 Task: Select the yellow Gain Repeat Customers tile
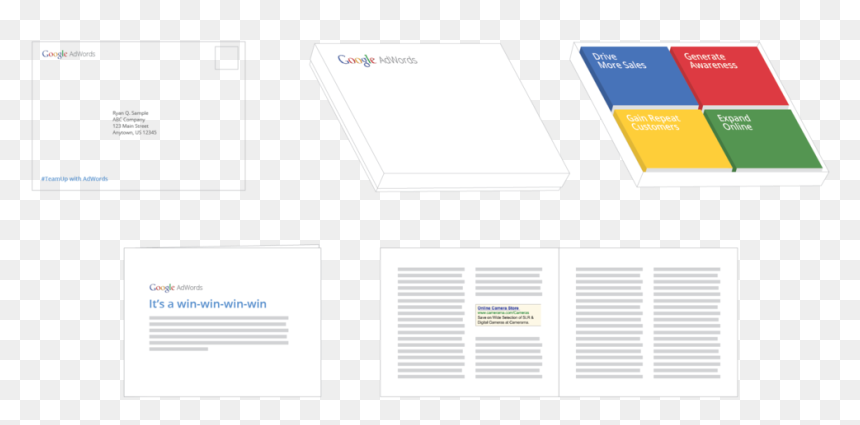(672, 139)
